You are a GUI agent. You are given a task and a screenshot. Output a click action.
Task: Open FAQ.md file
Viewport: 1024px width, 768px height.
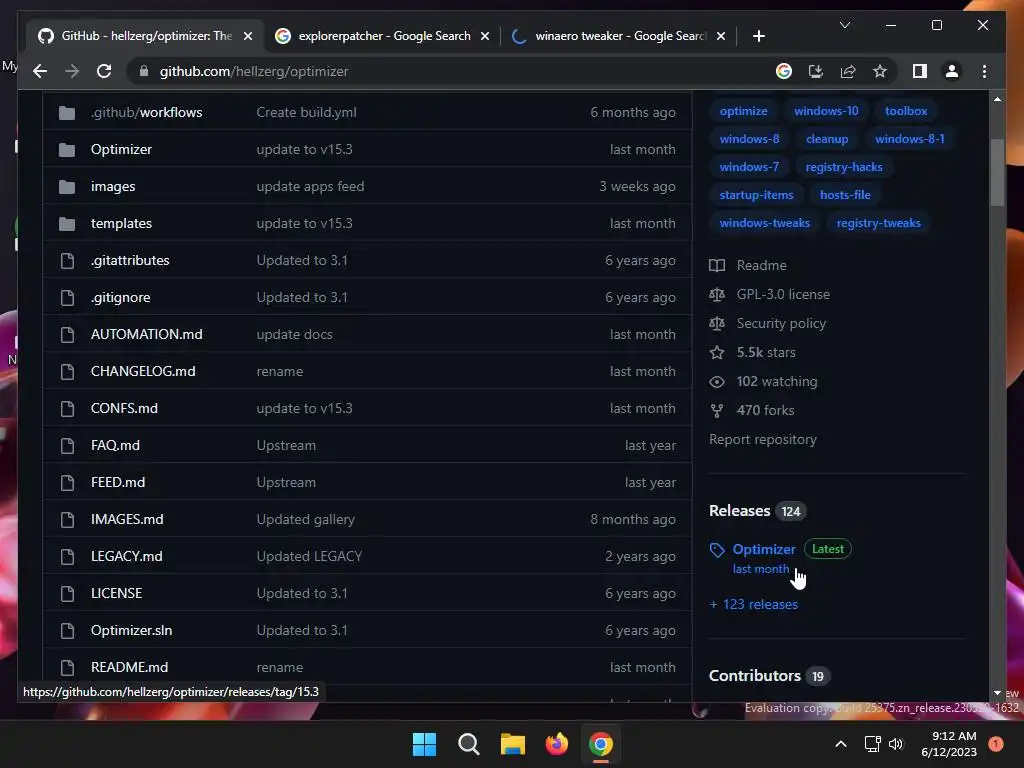click(x=115, y=445)
